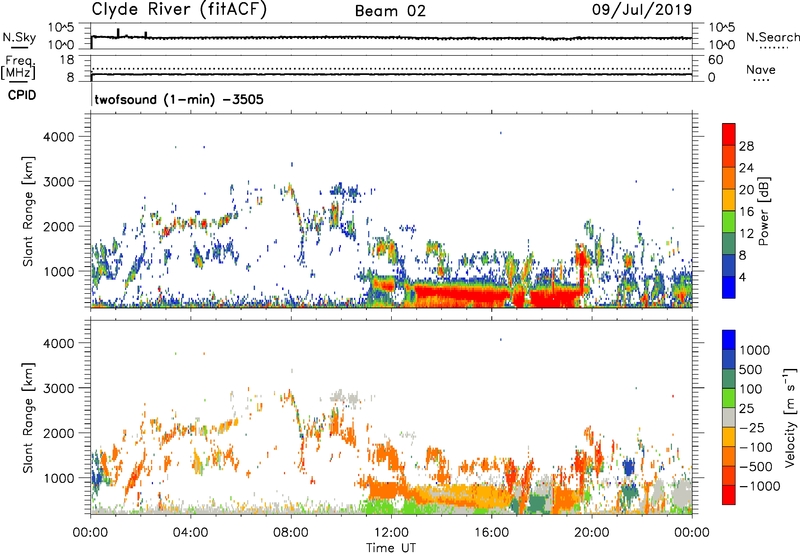The image size is (800, 554).
Task: Click power colorbar value '28'
Action: click(746, 146)
